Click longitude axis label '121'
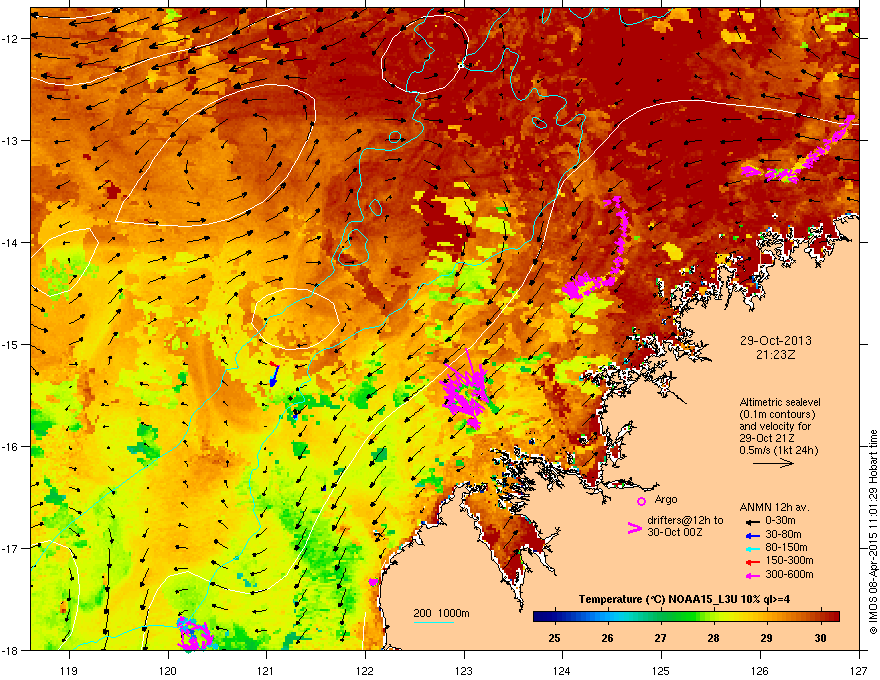This screenshot has width=880, height=680. (x=266, y=670)
